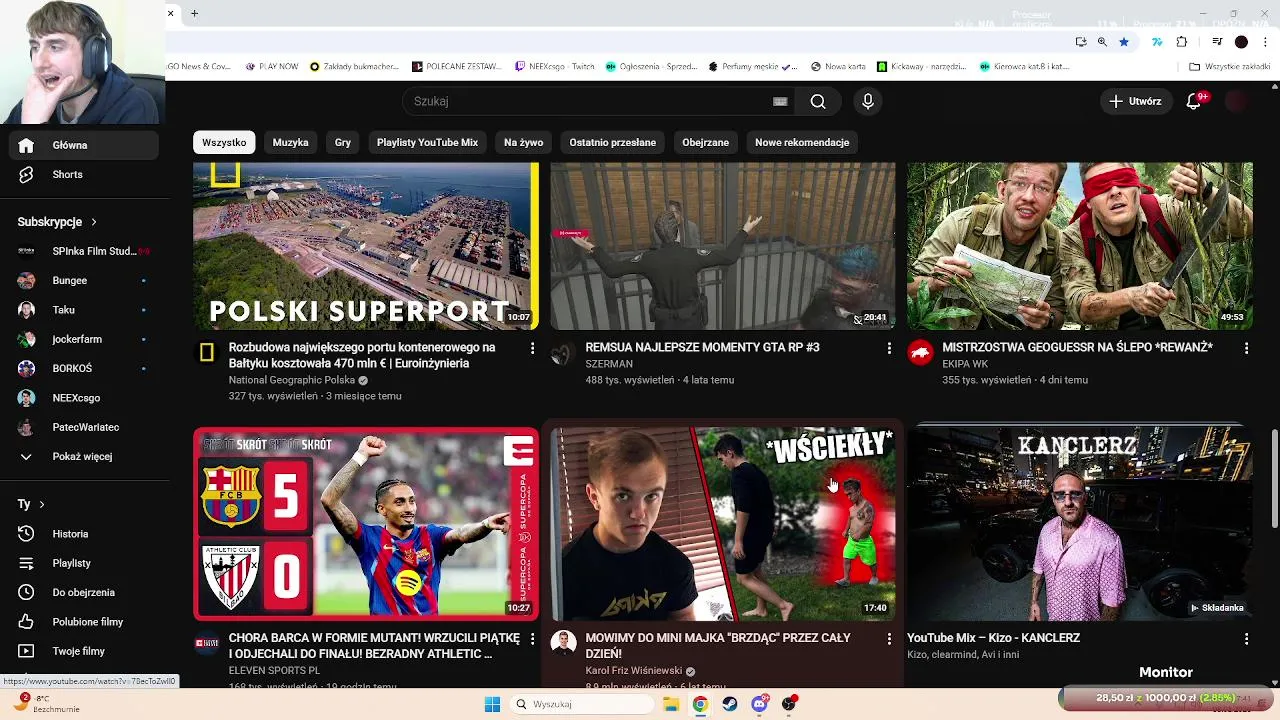Select the Nowe rekomendacje filter chip
This screenshot has width=1280, height=720.
point(802,142)
